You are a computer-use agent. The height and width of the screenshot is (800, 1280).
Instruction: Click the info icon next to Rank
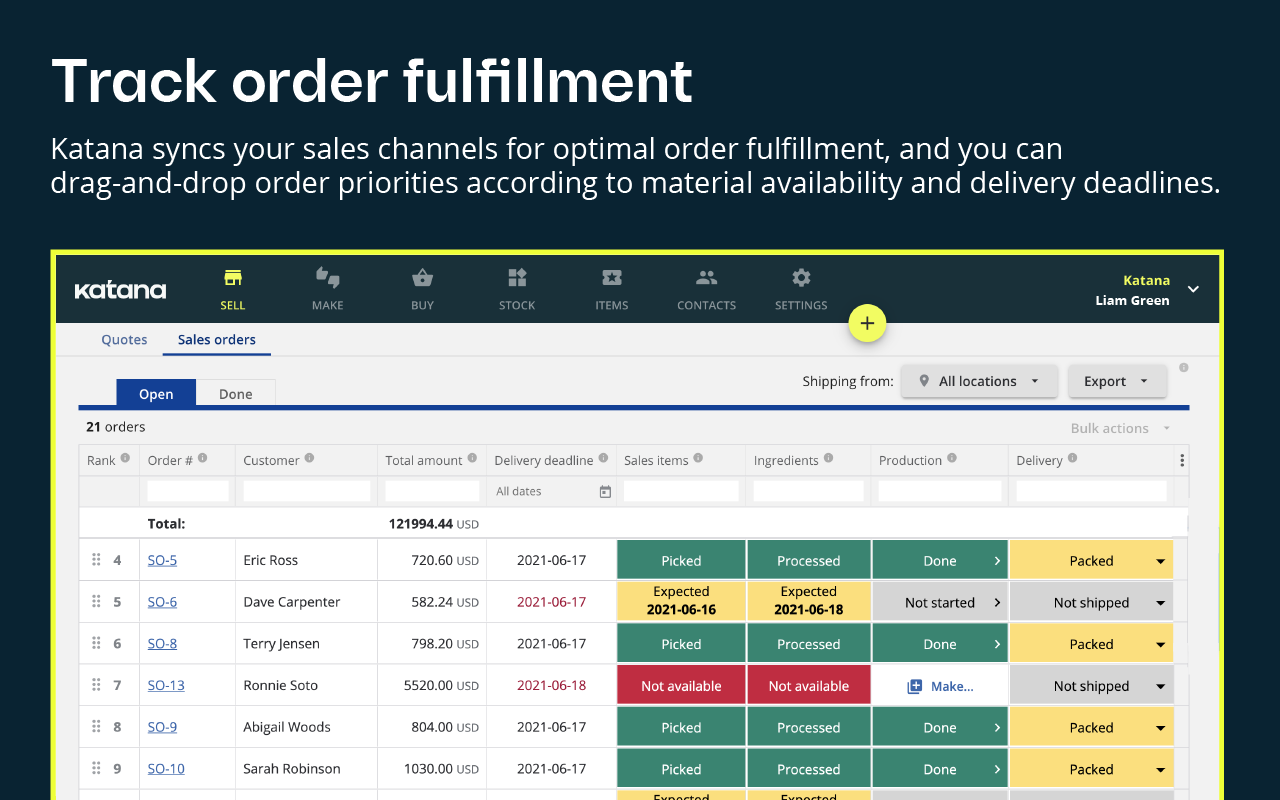pos(125,458)
